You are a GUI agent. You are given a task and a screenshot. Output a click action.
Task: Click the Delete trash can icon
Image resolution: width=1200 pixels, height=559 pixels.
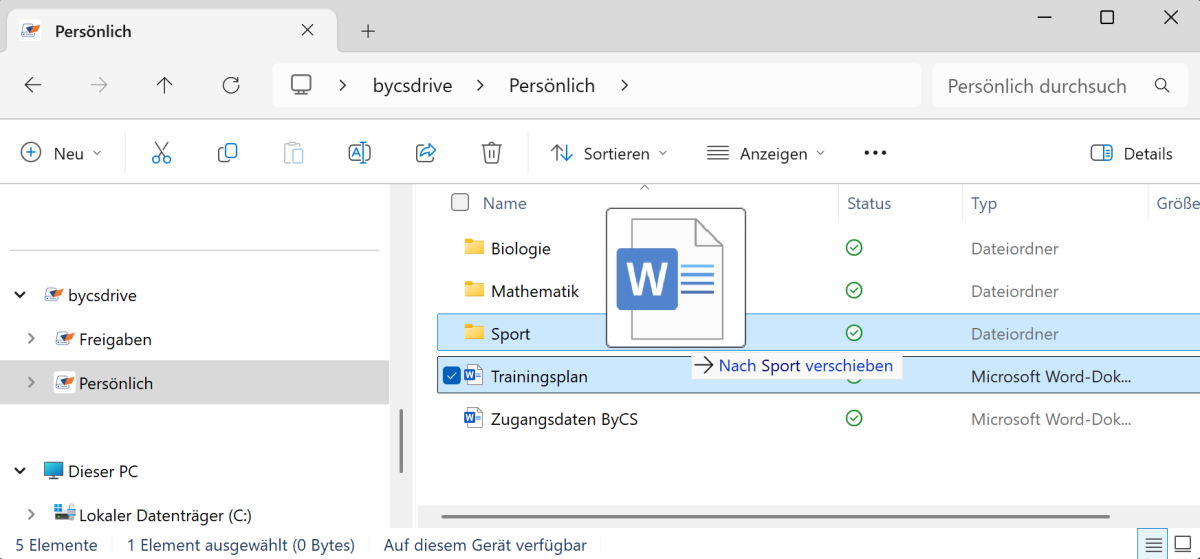pyautogui.click(x=491, y=153)
